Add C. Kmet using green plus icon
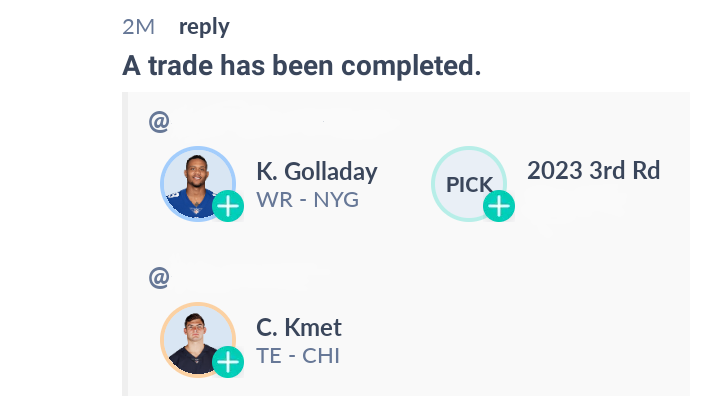 click(228, 362)
